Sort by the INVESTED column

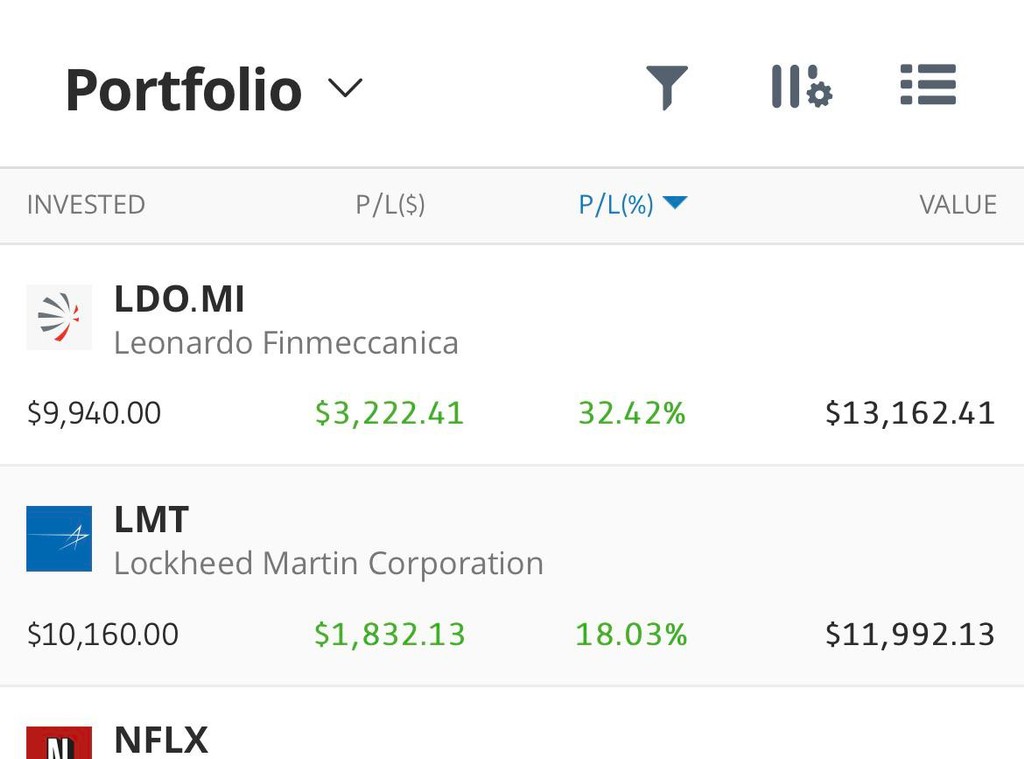[x=86, y=205]
